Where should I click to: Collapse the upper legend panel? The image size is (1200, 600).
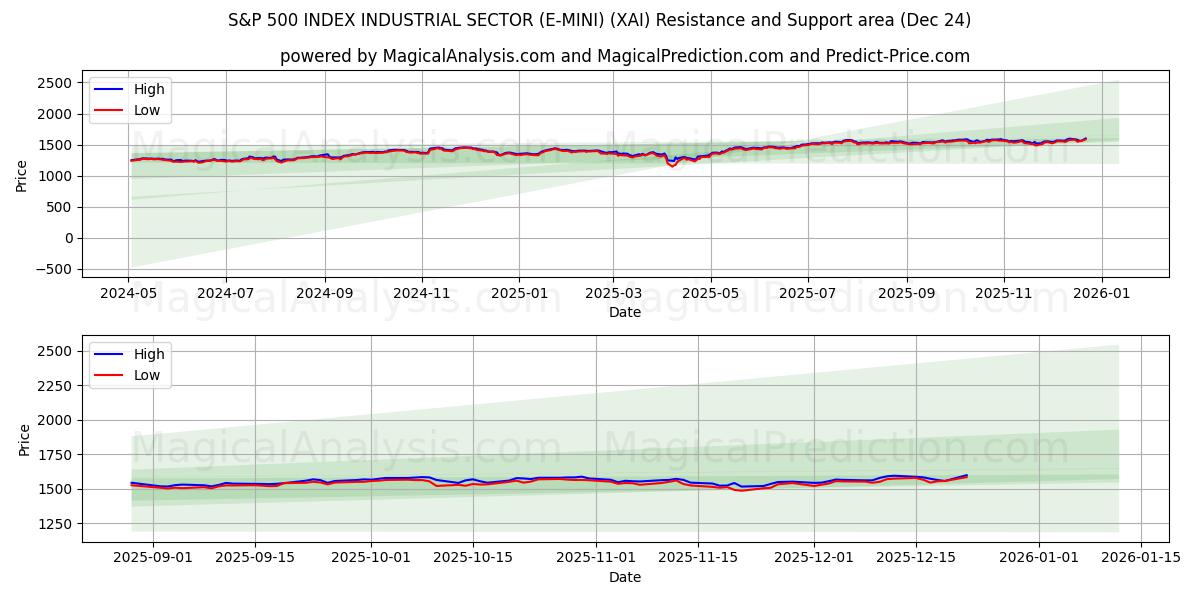tap(132, 98)
